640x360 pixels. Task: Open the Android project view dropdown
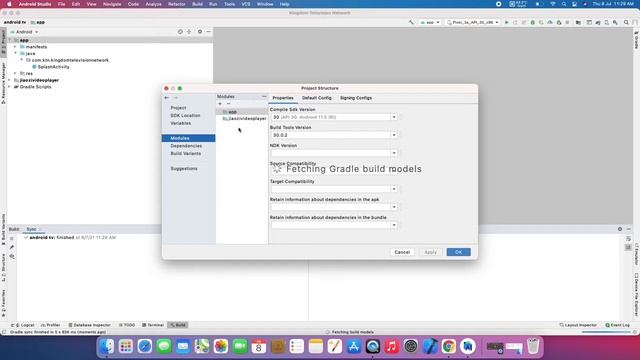tap(24, 32)
